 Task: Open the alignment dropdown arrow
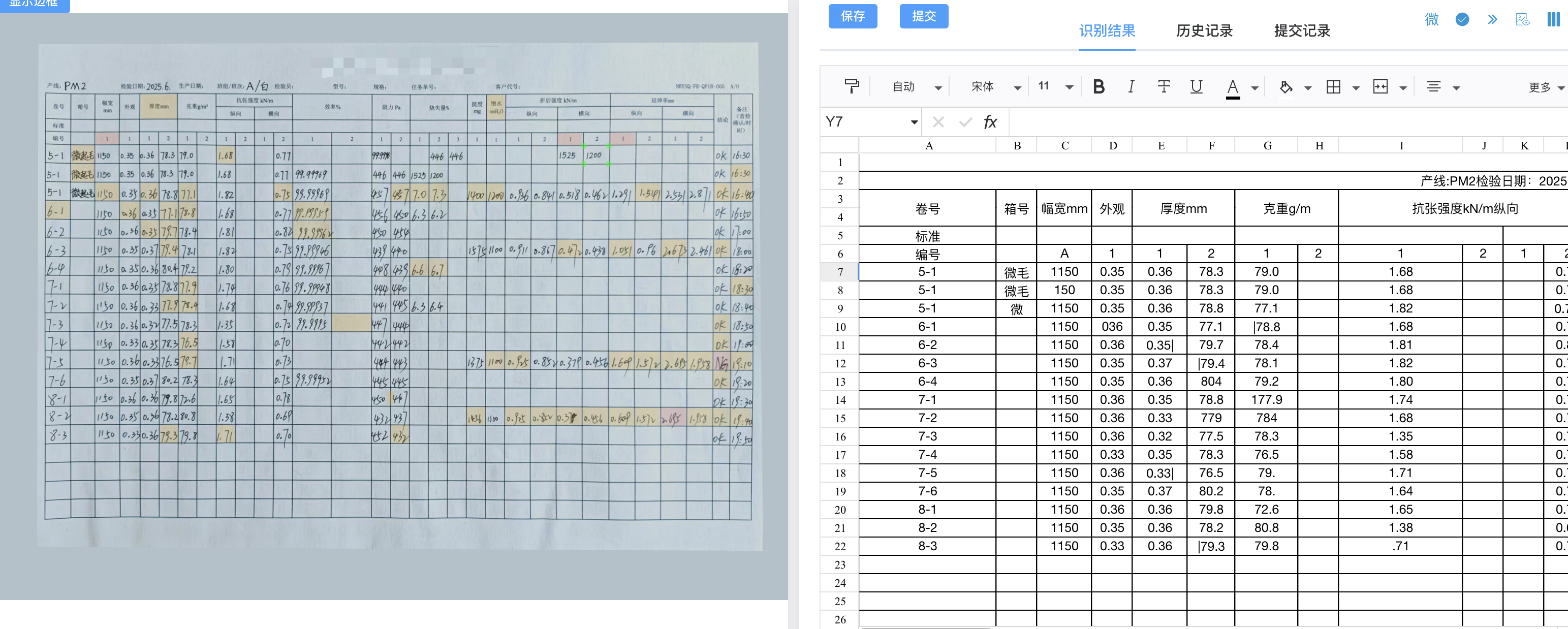coord(1456,88)
